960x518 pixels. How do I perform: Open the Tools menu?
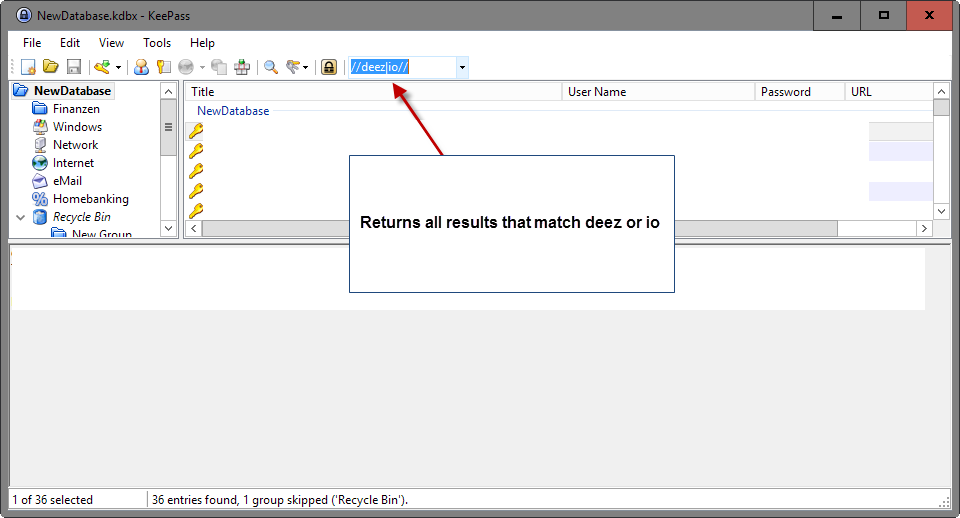157,43
